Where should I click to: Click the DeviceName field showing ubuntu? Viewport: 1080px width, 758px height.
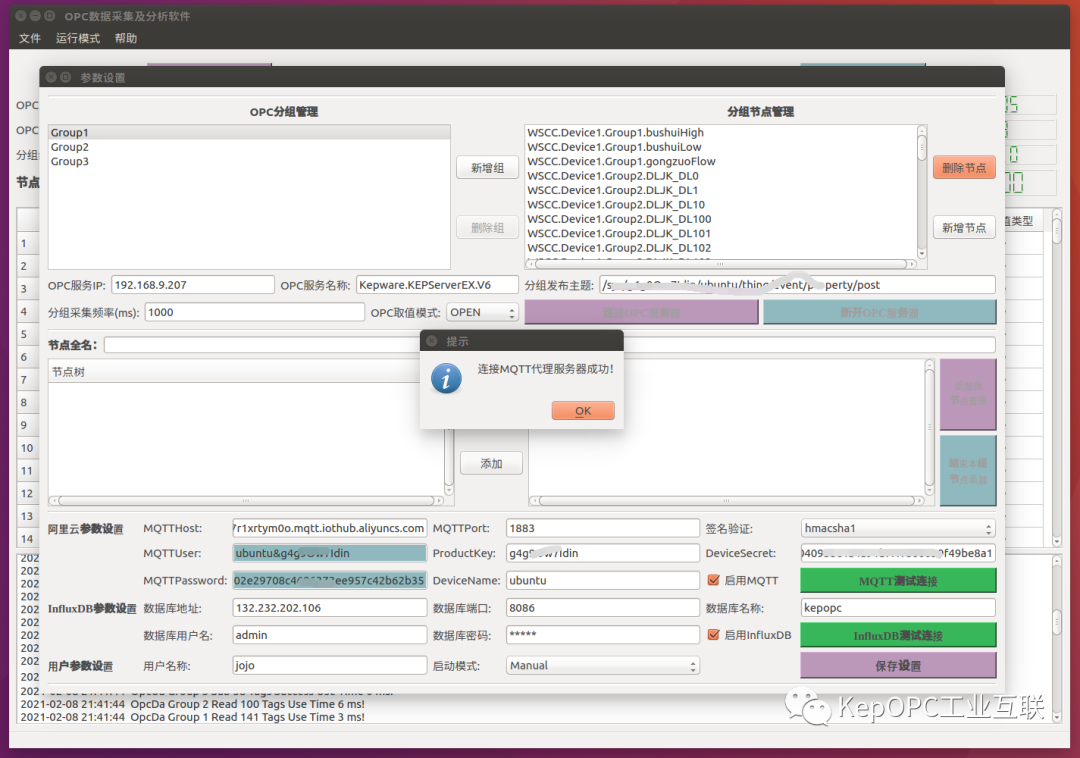tap(603, 580)
